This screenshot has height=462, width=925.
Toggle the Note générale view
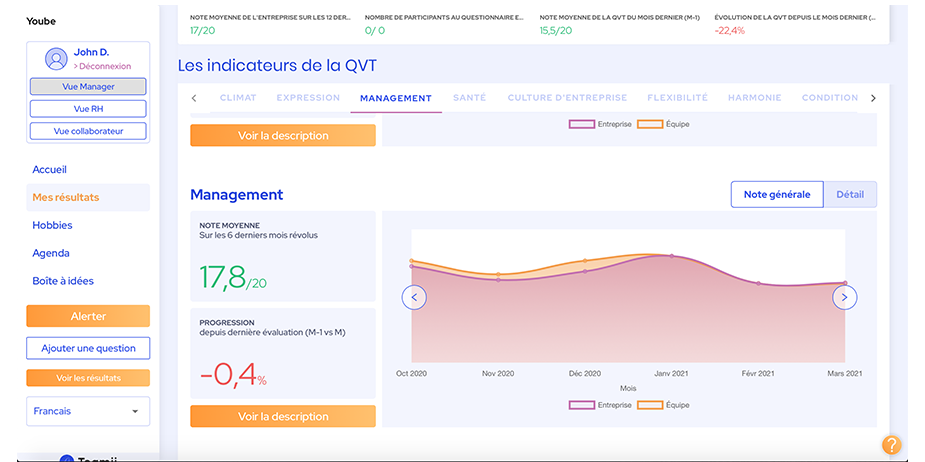[x=776, y=194]
